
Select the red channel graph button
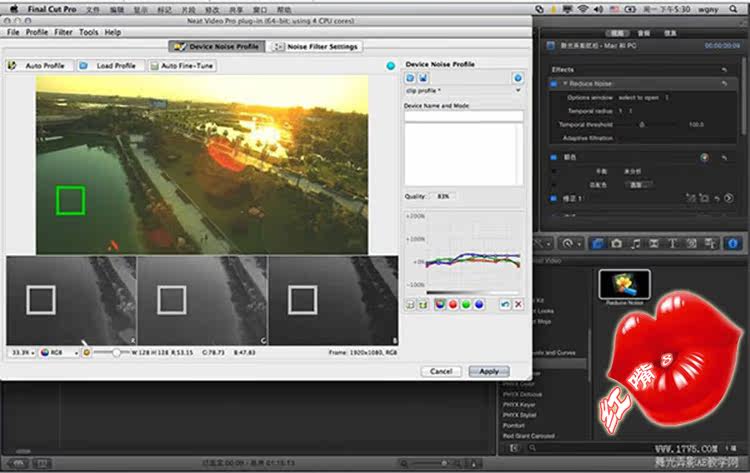click(452, 304)
